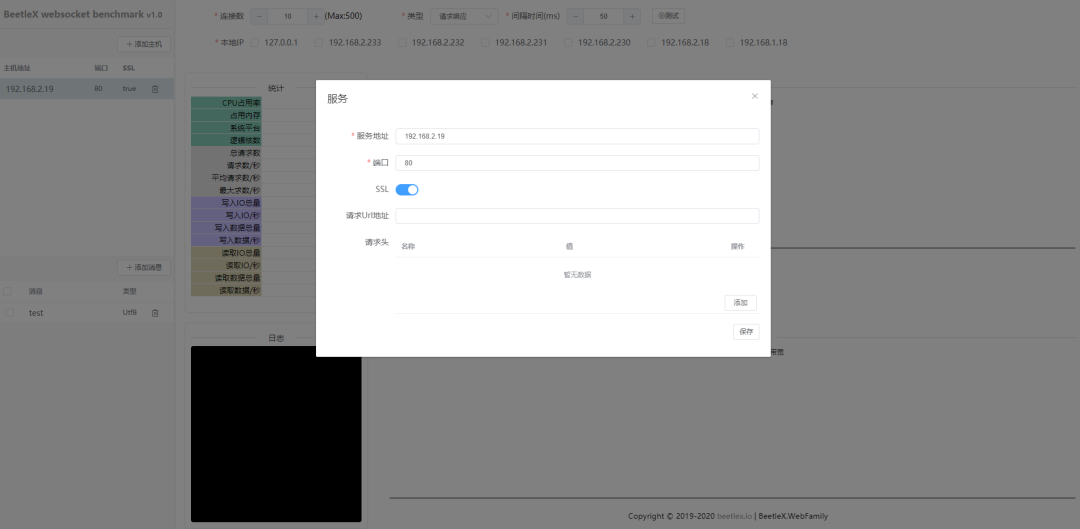Viewport: 1080px width, 529px height.
Task: Click 添加 to add a request header
Action: pos(740,302)
